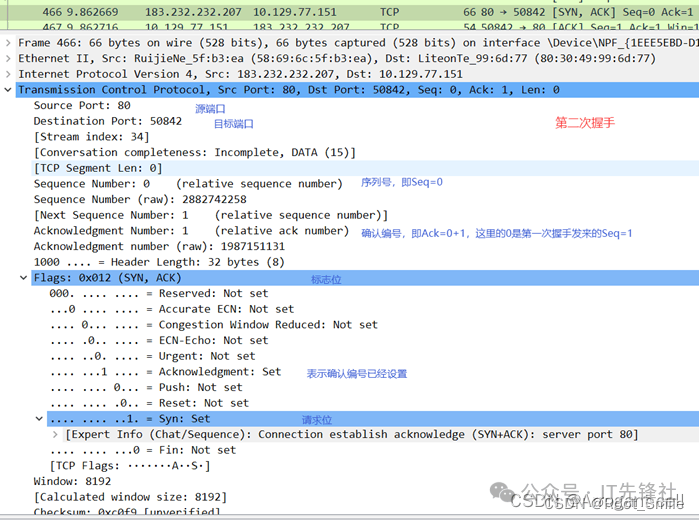The image size is (699, 520).
Task: Collapse the Transmission Control Protocol section
Action: point(9,90)
